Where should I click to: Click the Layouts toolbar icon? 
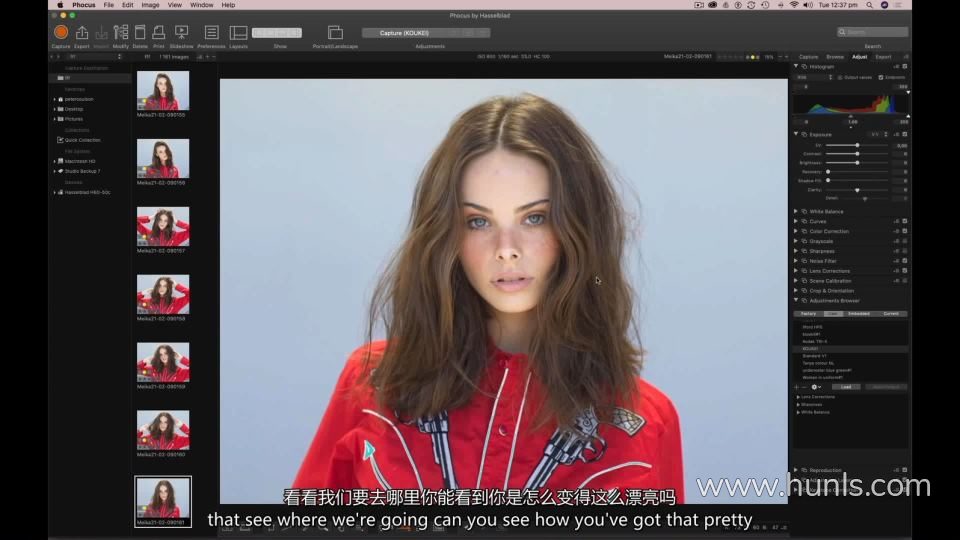point(238,32)
